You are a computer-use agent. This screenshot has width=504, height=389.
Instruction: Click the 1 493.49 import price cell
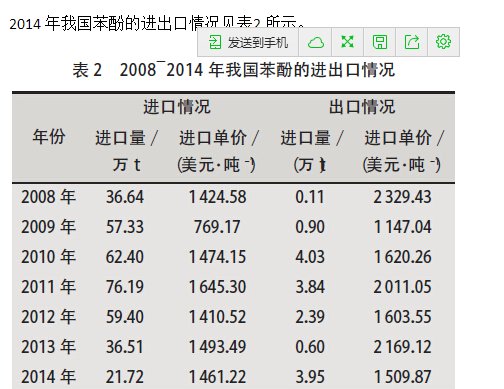(217, 347)
